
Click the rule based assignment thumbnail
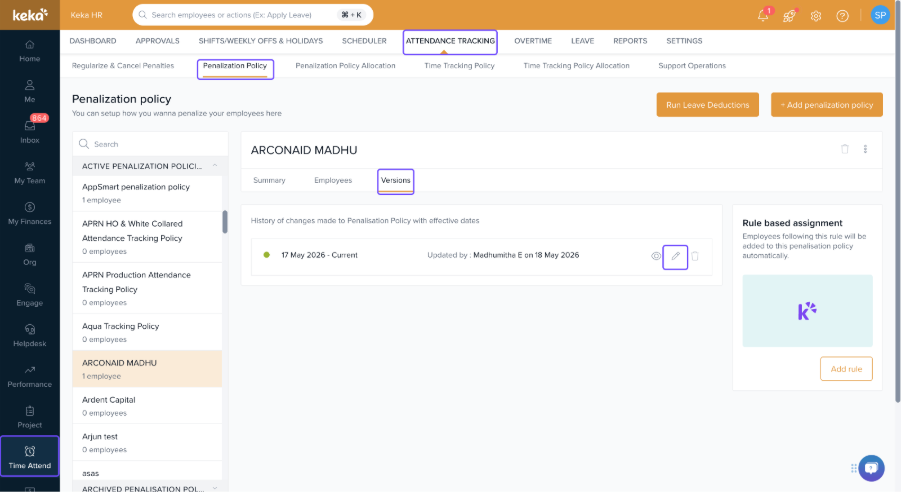click(807, 310)
